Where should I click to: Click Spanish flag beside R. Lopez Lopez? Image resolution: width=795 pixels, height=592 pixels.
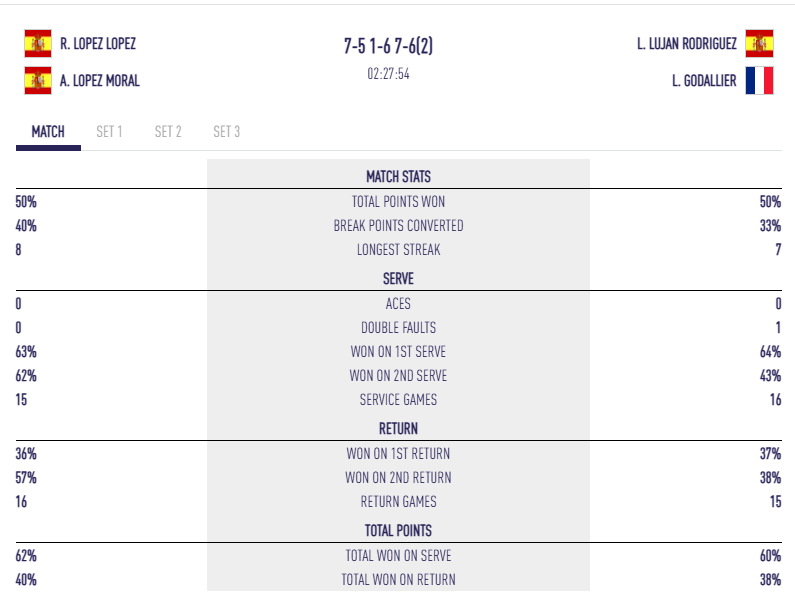pyautogui.click(x=38, y=44)
